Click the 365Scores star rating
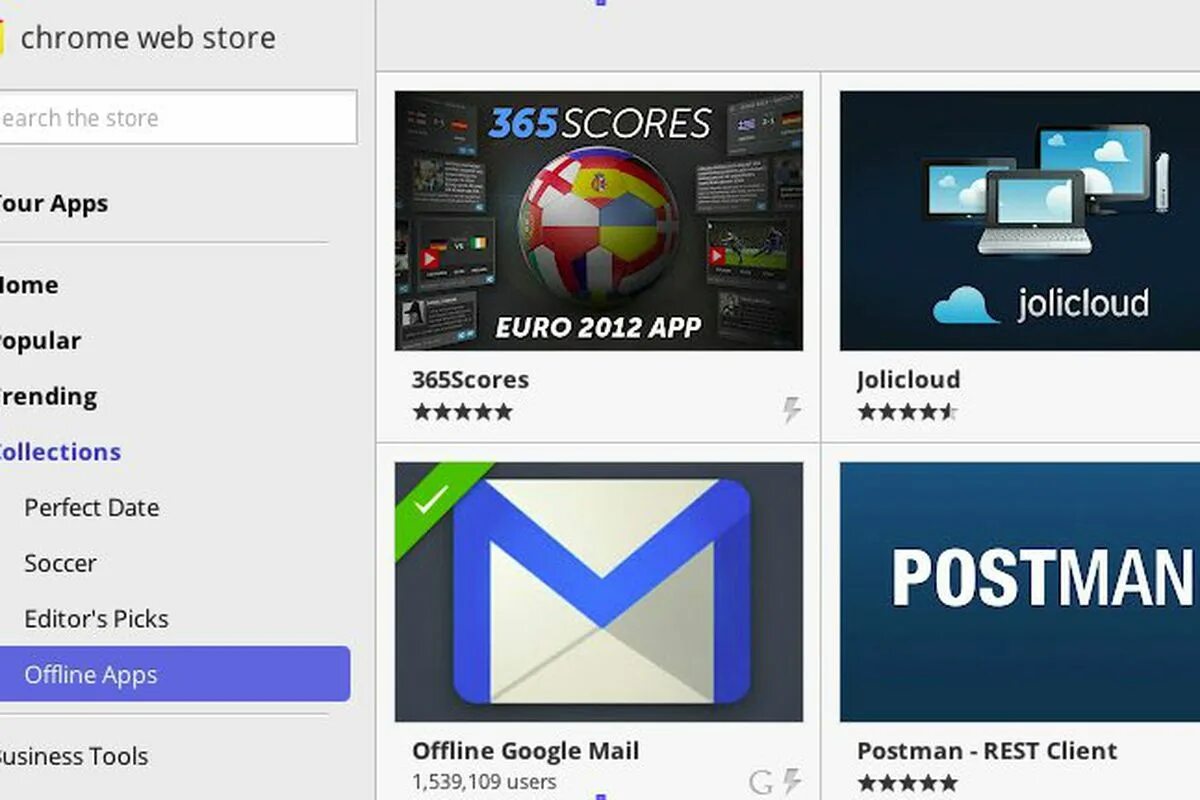This screenshot has height=800, width=1200. click(x=462, y=411)
